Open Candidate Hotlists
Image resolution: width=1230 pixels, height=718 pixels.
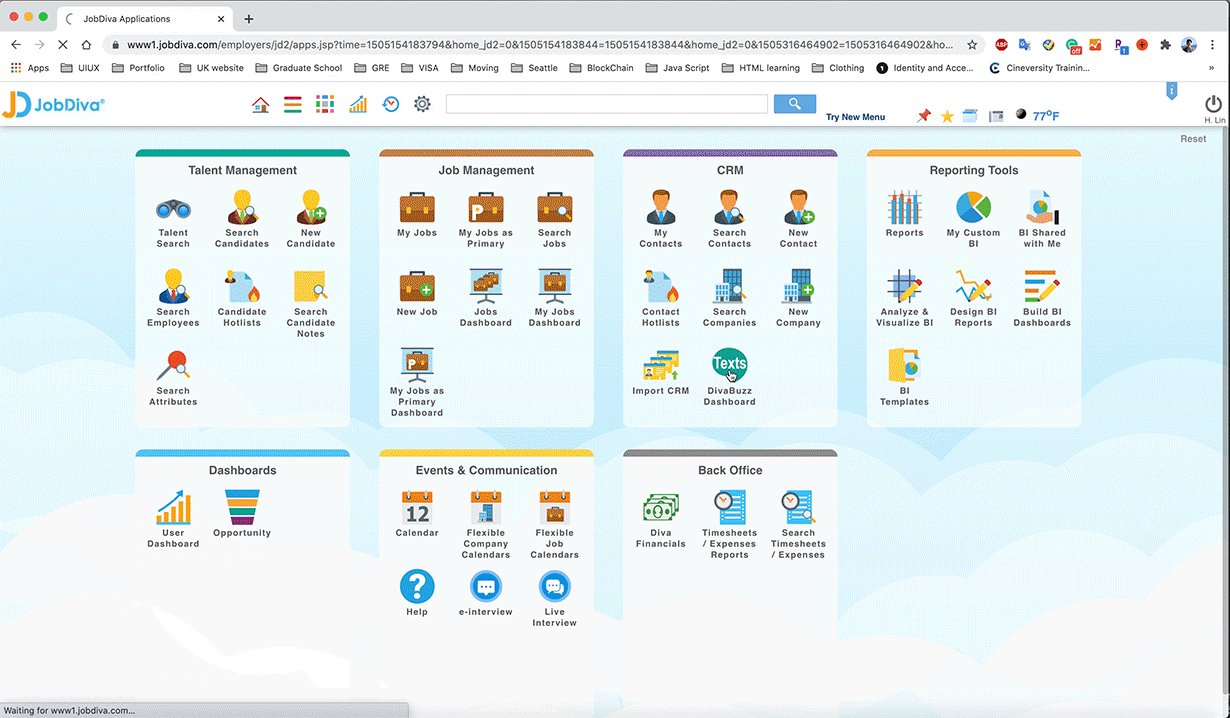click(x=242, y=286)
